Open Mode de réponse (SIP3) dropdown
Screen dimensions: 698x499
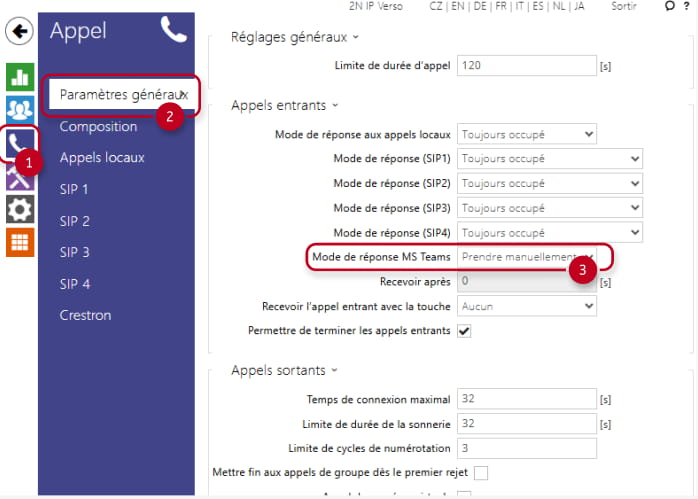[550, 208]
